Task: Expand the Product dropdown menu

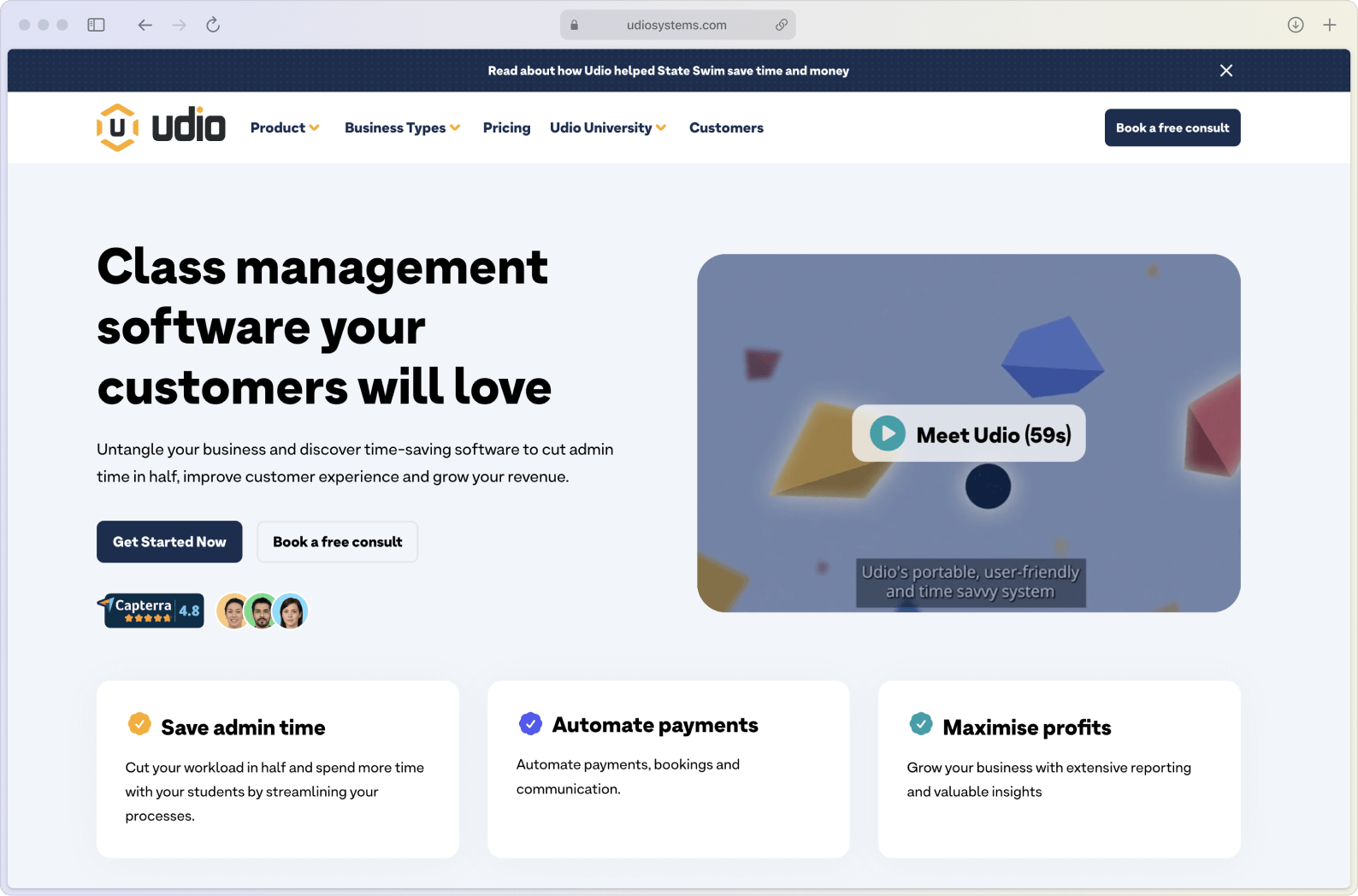Action: 285,127
